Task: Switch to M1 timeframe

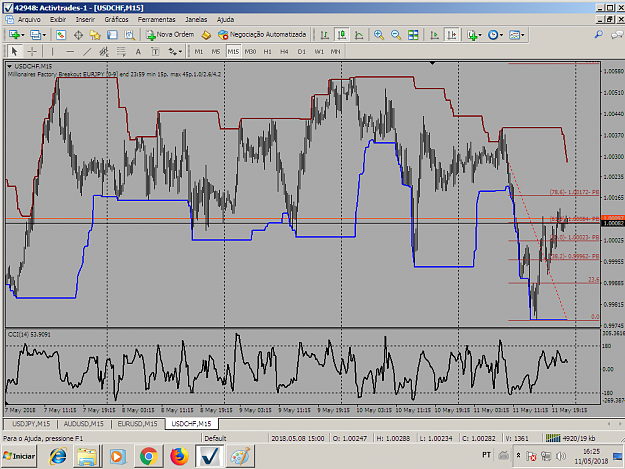Action: pos(199,51)
